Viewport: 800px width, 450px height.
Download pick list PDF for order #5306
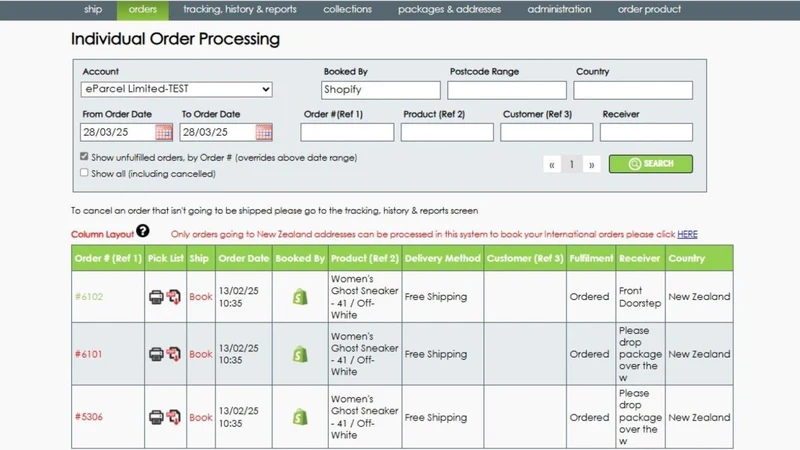(x=173, y=417)
